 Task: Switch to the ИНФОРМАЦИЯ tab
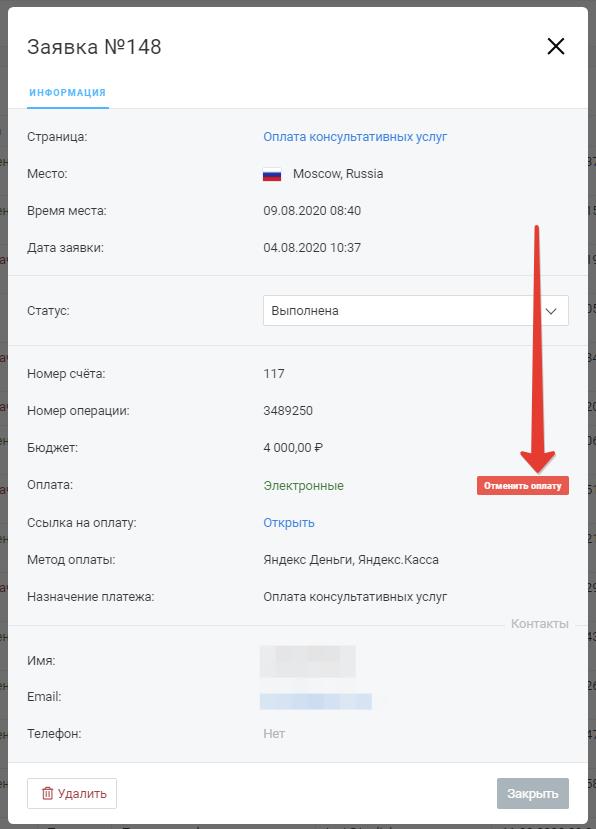pos(68,93)
